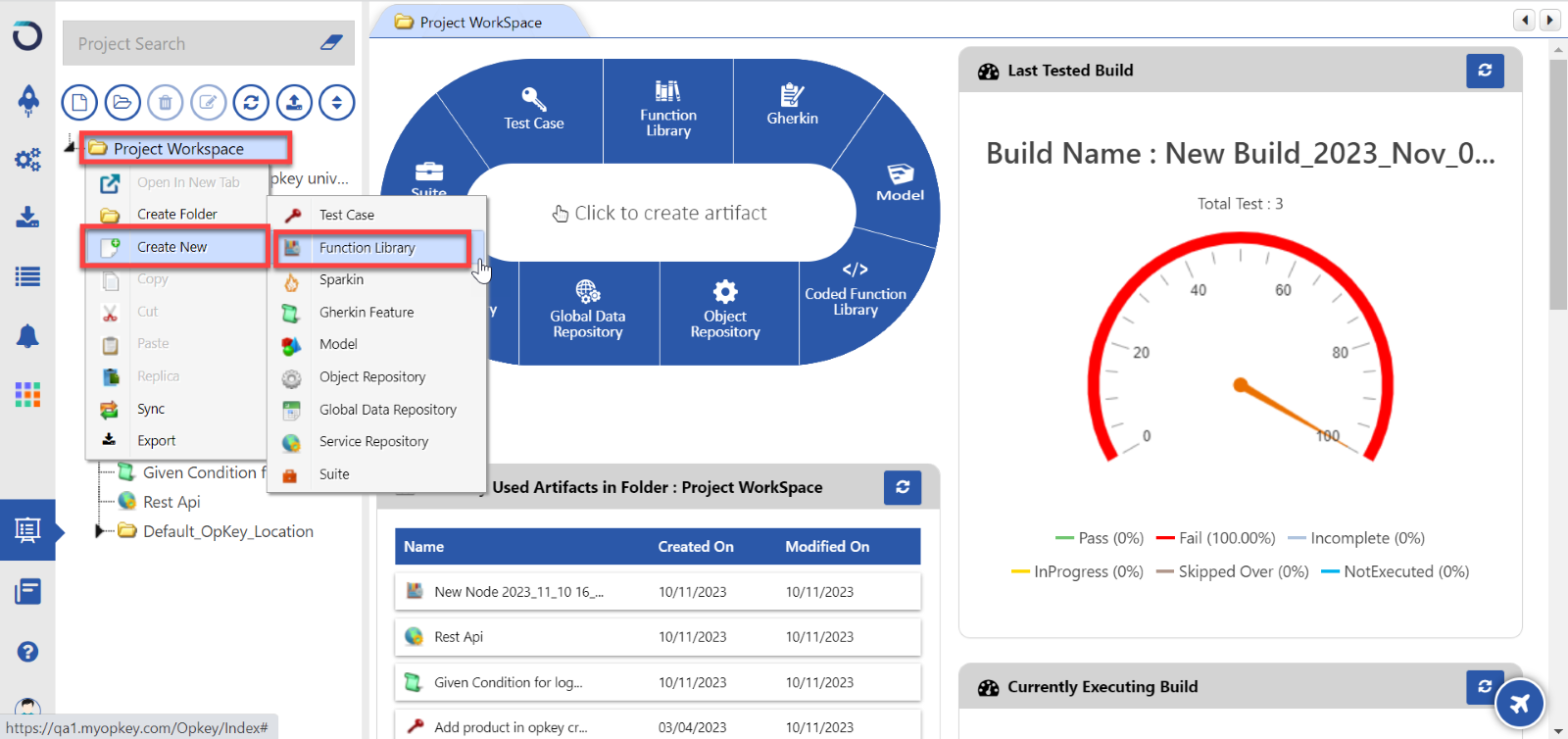Click the upload toolbar icon
Screen dimensions: 1568x739
(294, 102)
